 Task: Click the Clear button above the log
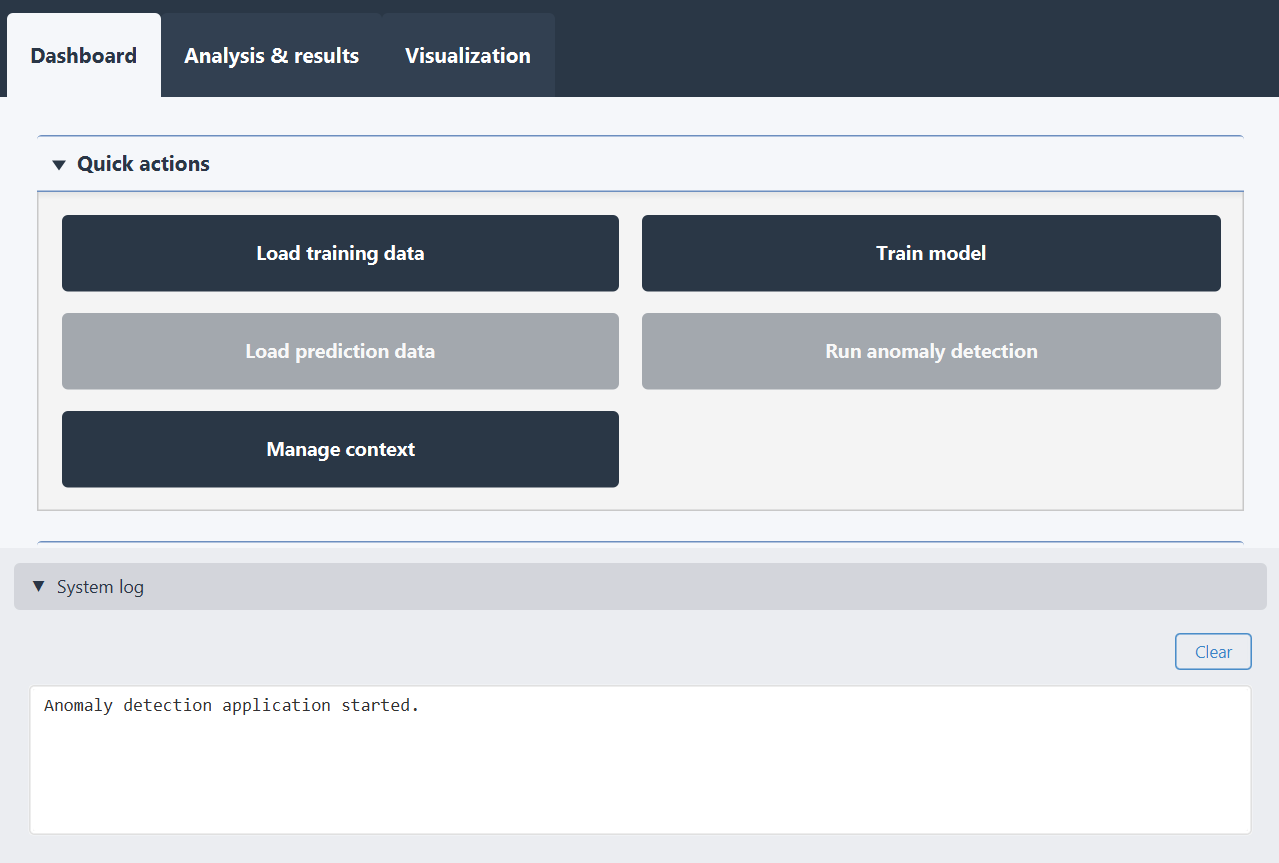[1212, 651]
